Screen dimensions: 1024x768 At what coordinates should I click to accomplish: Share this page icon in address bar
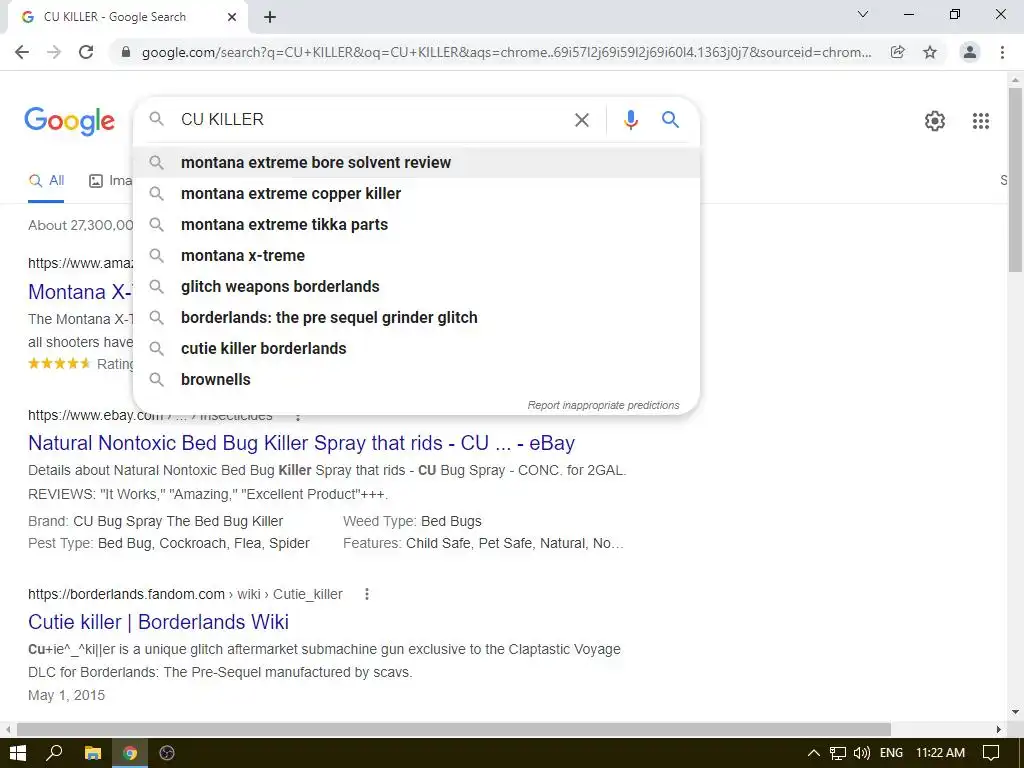898,52
